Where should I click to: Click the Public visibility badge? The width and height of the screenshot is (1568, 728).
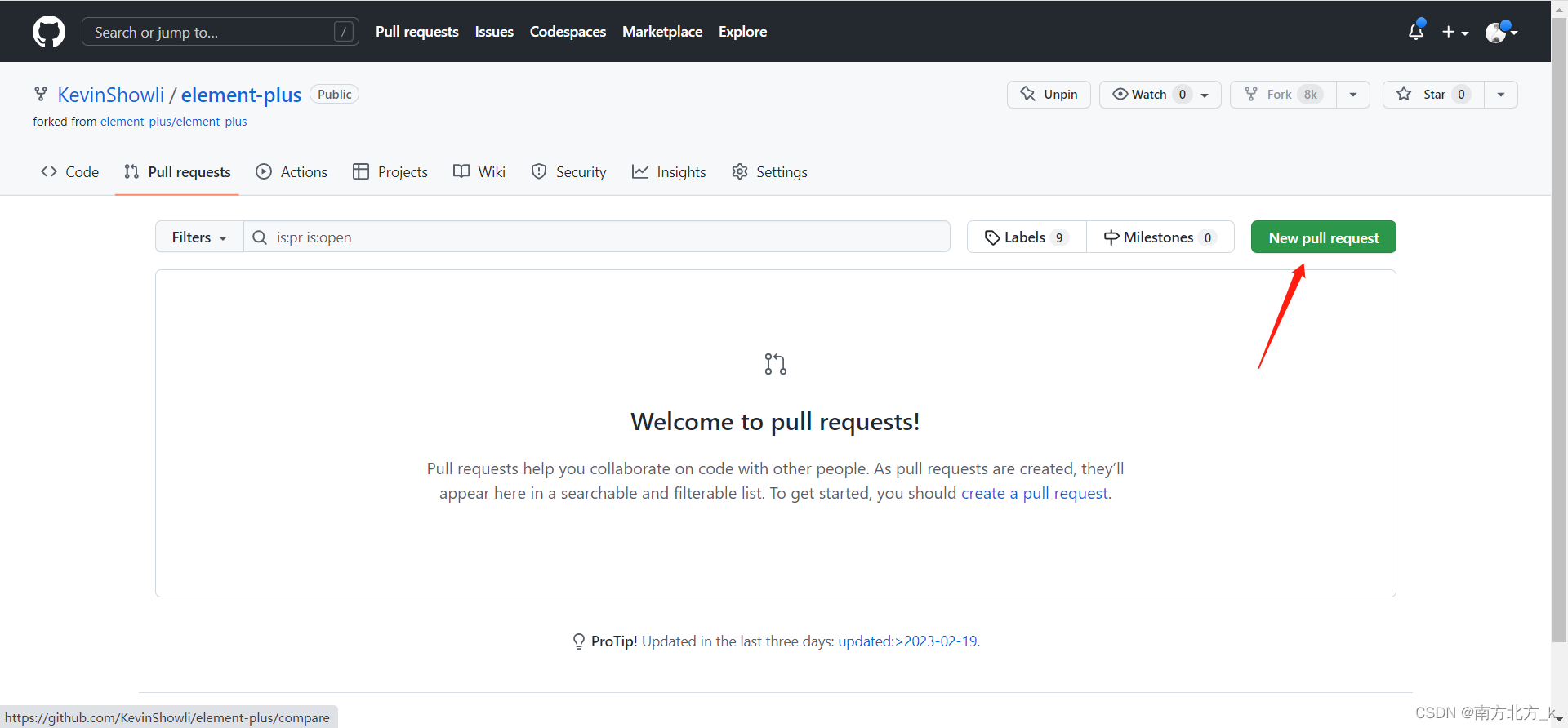335,95
